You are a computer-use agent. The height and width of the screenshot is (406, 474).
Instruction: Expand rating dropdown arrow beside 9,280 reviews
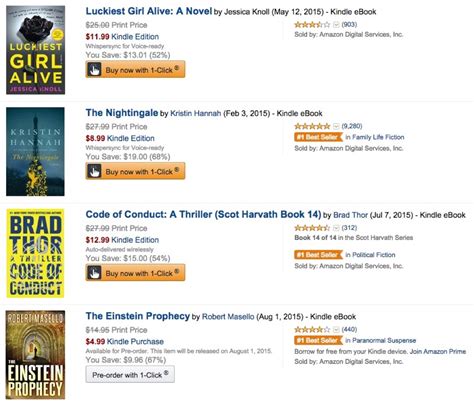[x=336, y=126]
